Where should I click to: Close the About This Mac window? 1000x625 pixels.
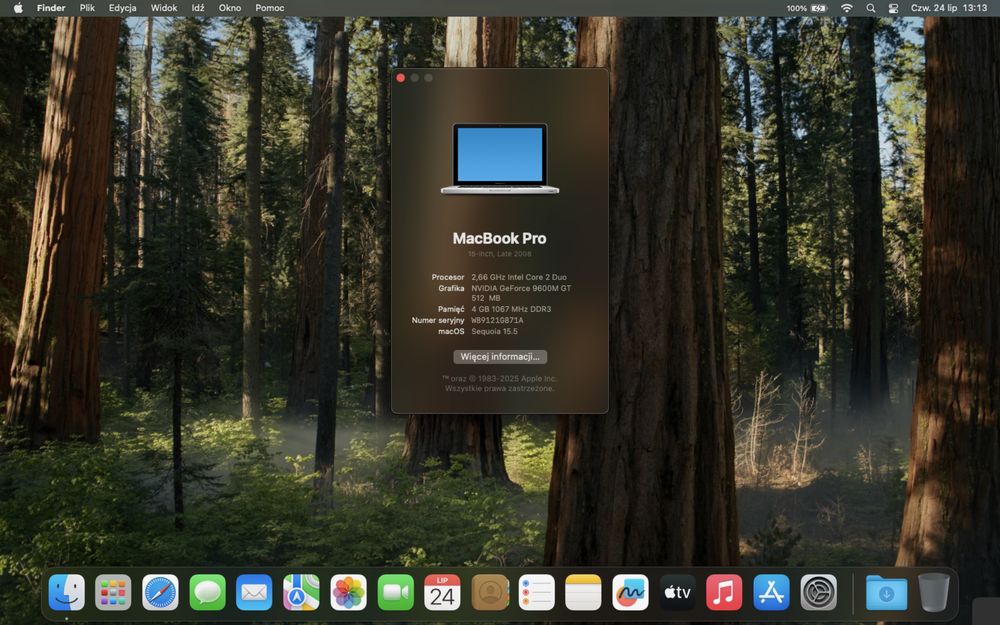tap(401, 78)
